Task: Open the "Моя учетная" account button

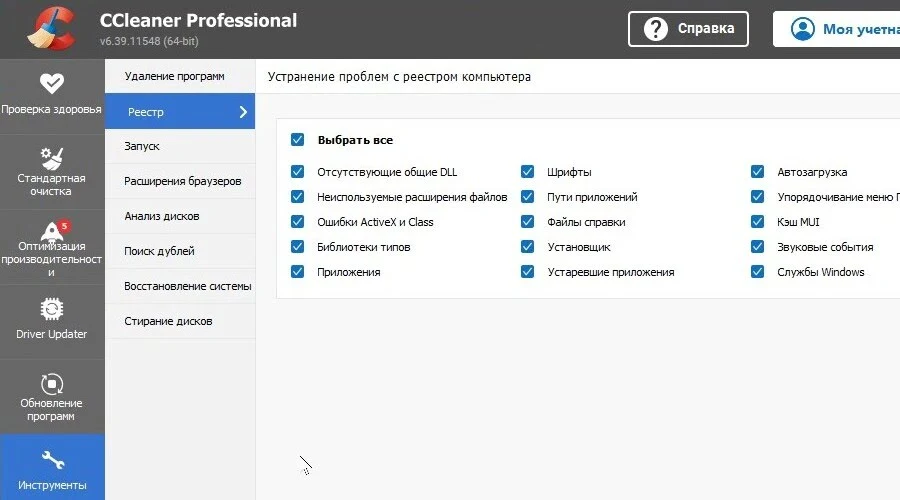Action: (x=840, y=29)
